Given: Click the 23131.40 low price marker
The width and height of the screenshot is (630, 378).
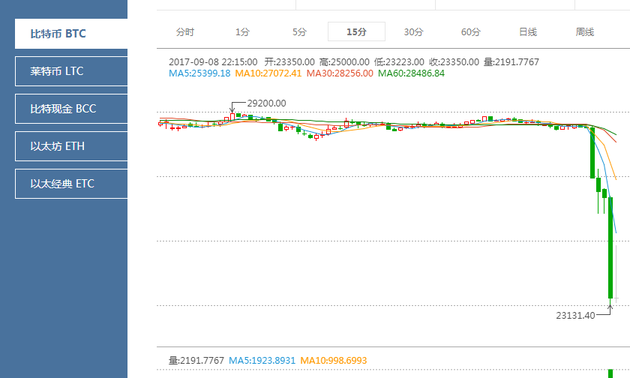Looking at the screenshot, I should click(575, 316).
